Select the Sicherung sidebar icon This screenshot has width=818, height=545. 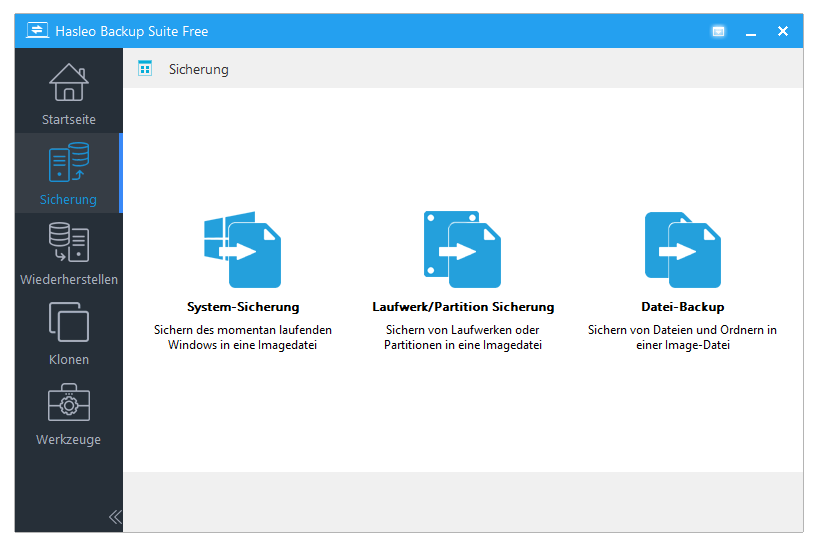pyautogui.click(x=68, y=162)
